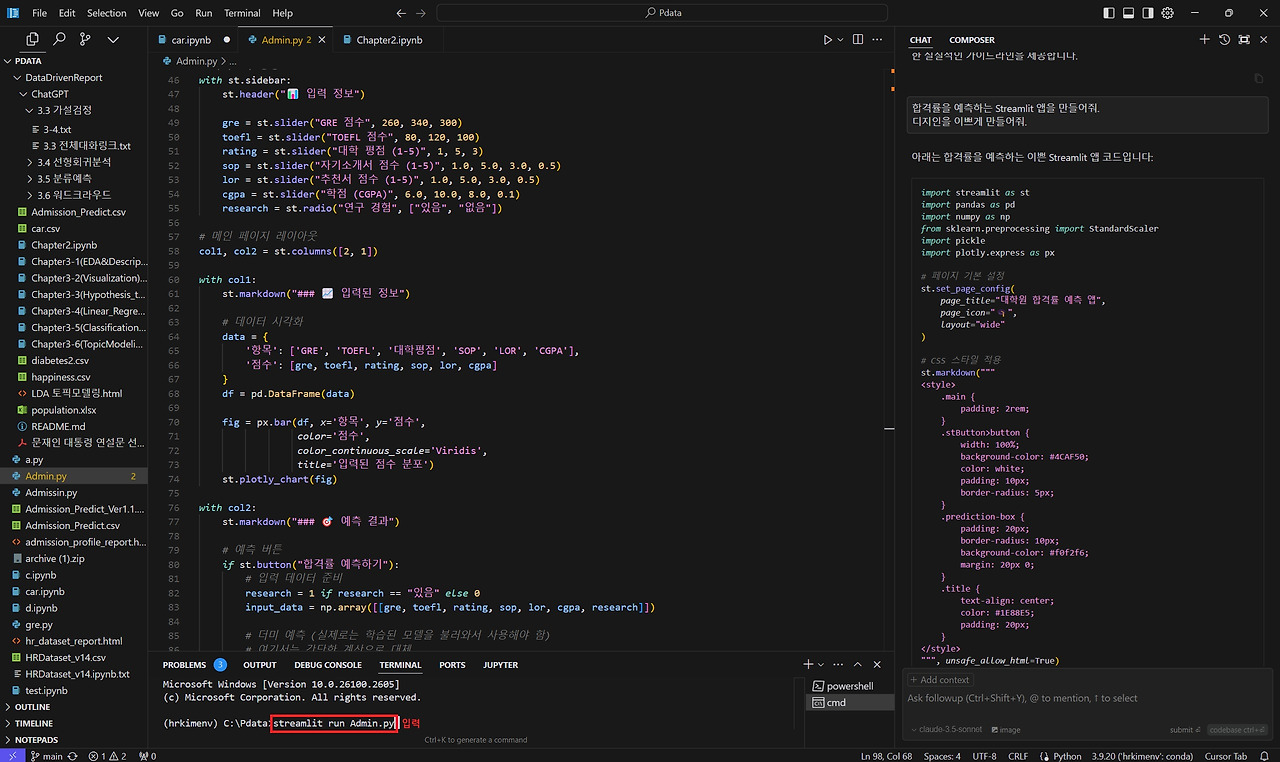Click the chat followup input field
Viewport: 1280px width, 762px height.
[x=1087, y=698]
